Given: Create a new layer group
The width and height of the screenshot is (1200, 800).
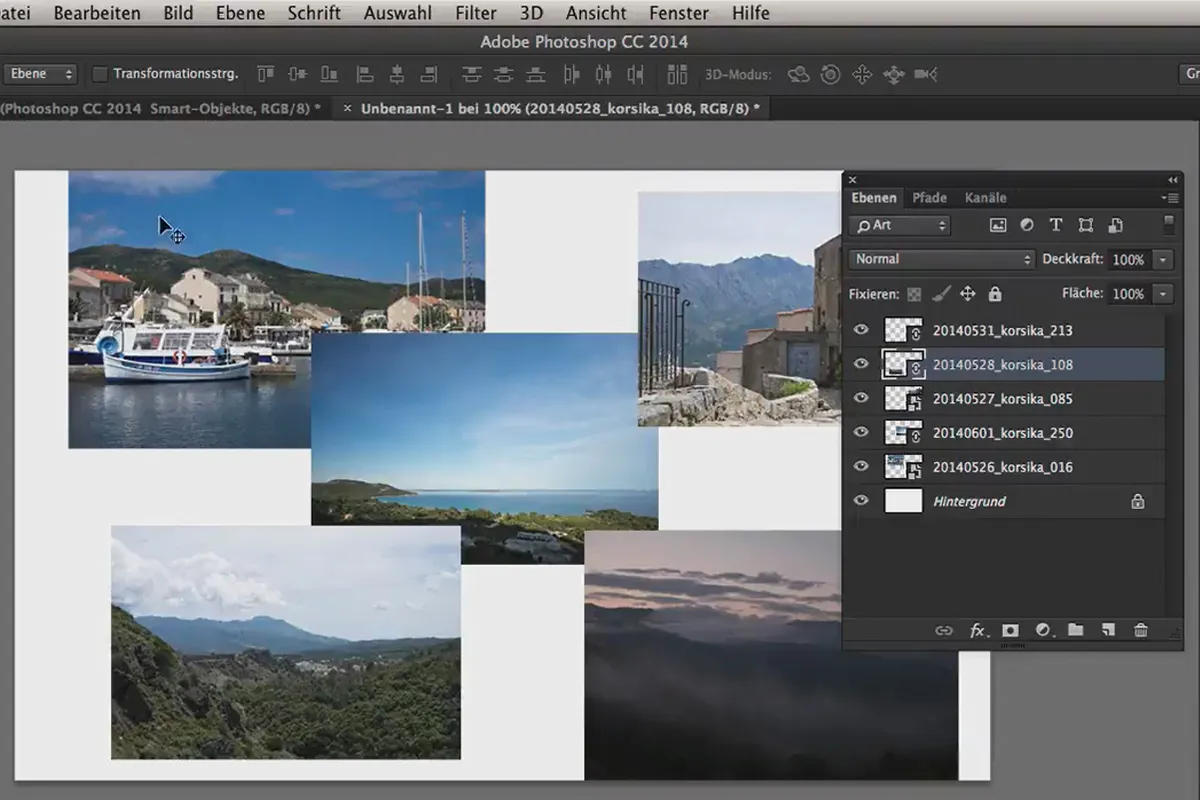Looking at the screenshot, I should 1075,630.
